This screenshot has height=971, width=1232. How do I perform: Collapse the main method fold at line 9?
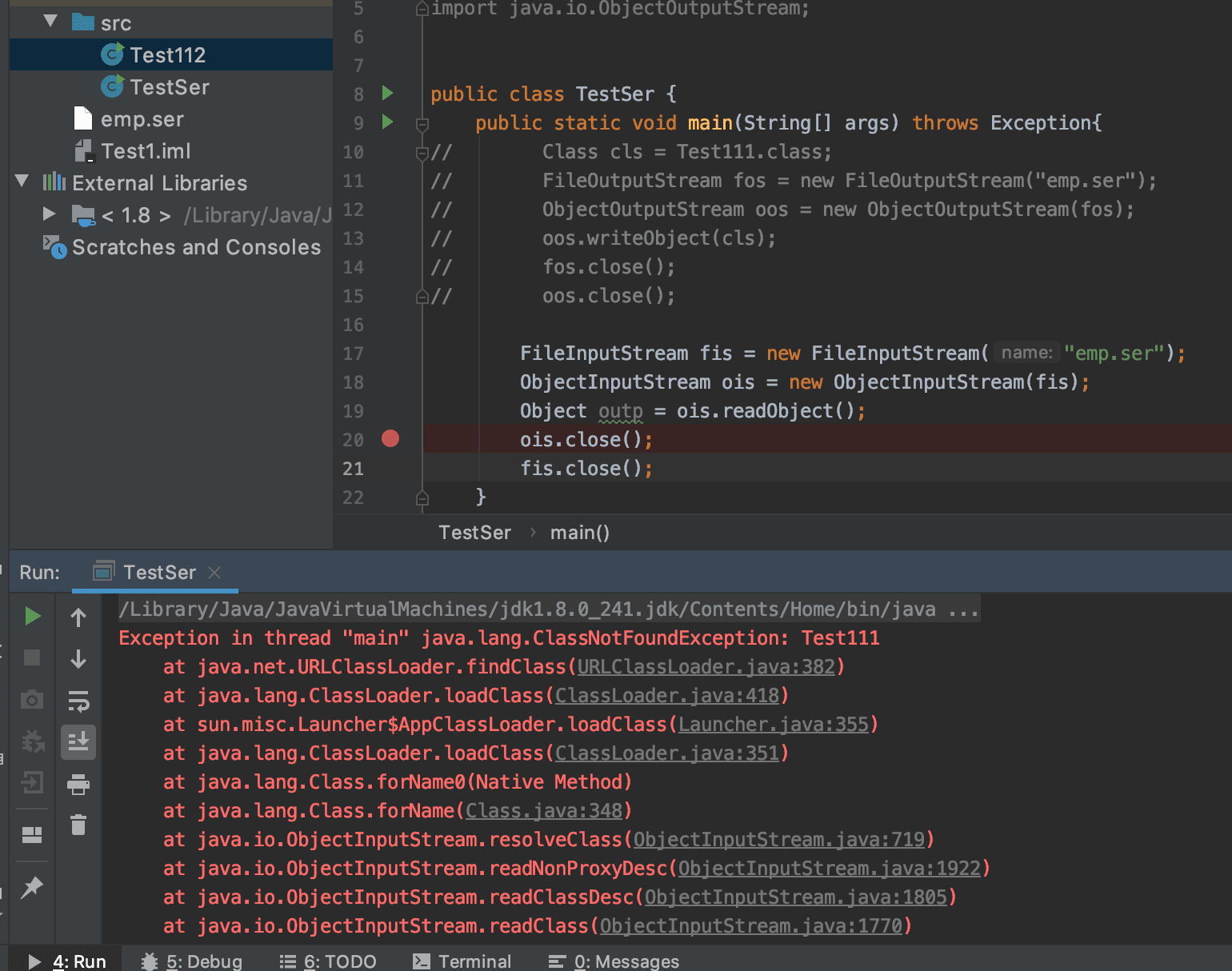422,123
